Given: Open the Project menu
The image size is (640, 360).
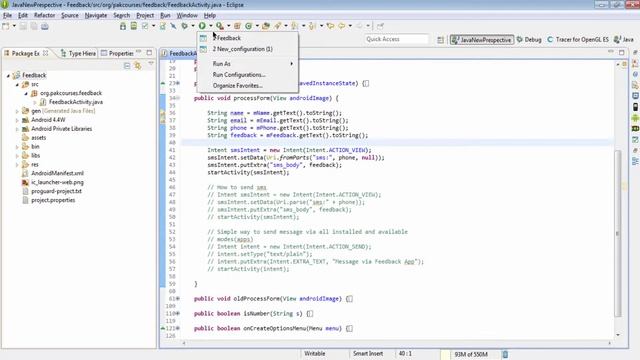Looking at the screenshot, I should click(145, 16).
